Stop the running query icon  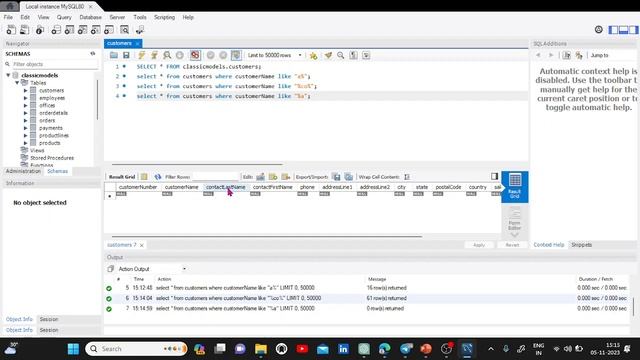(180, 55)
